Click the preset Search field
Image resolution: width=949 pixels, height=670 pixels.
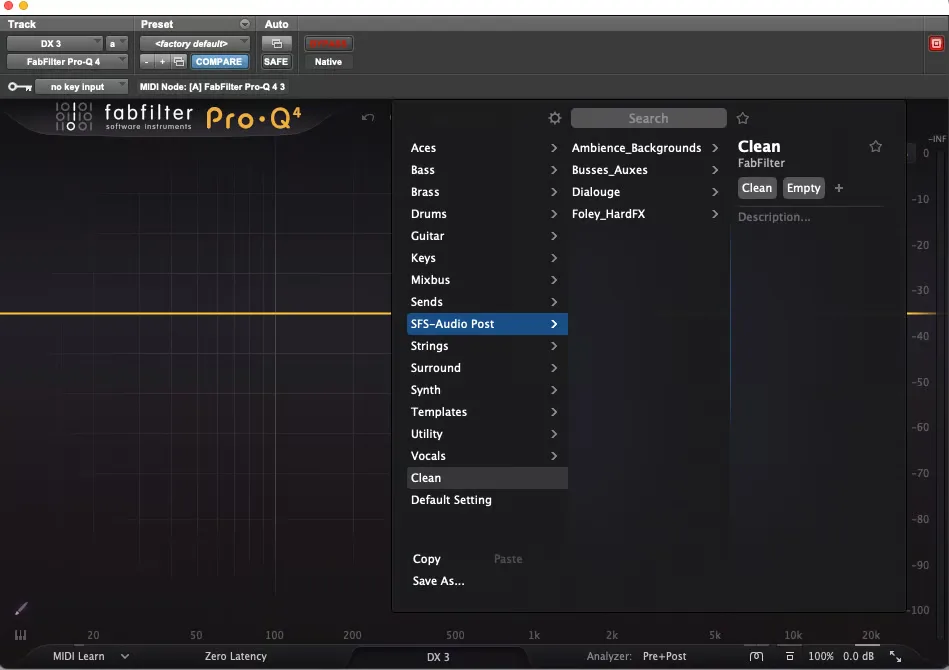click(x=648, y=118)
